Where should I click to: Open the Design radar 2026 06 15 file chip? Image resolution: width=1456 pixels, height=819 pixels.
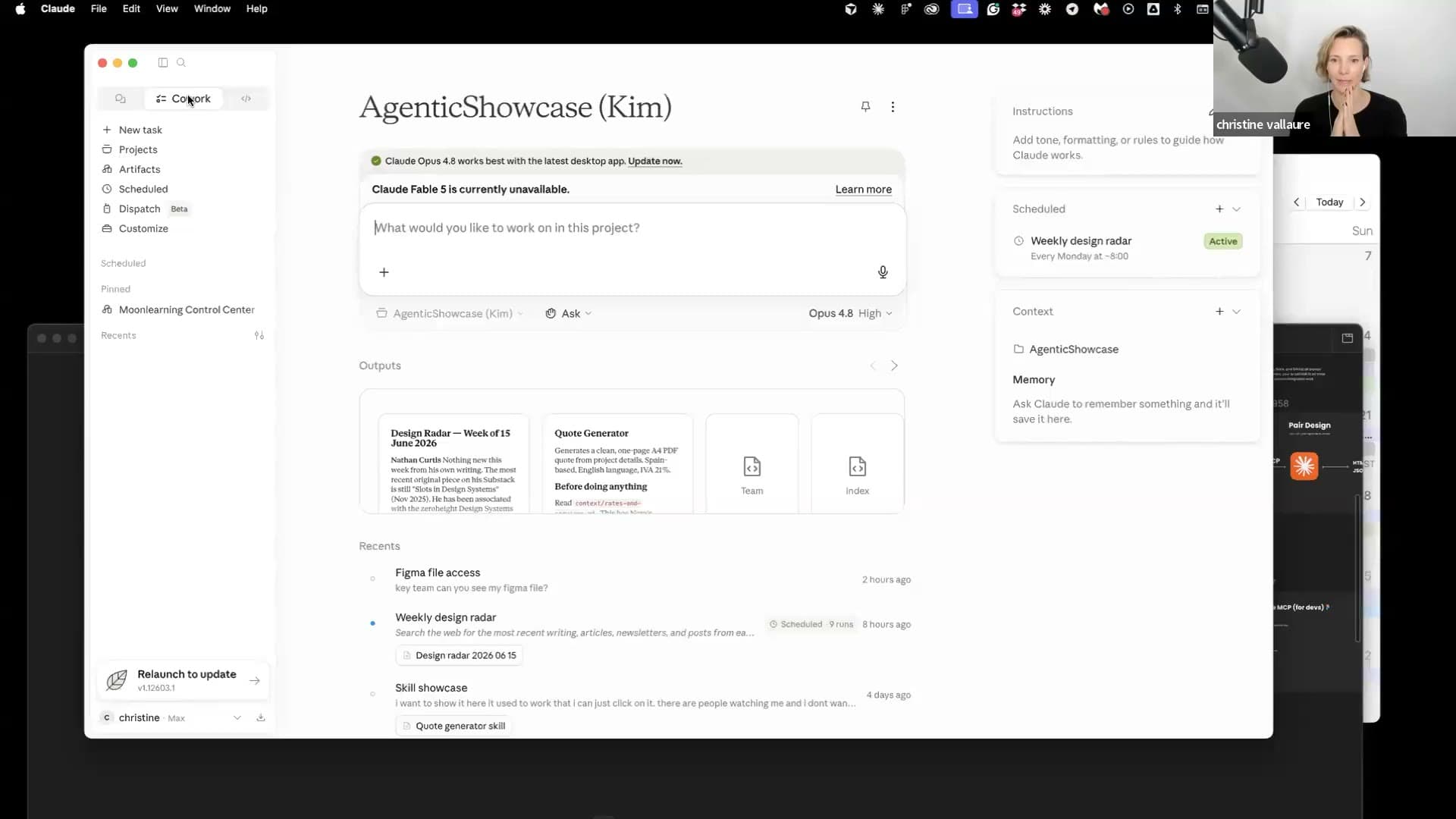coord(459,655)
